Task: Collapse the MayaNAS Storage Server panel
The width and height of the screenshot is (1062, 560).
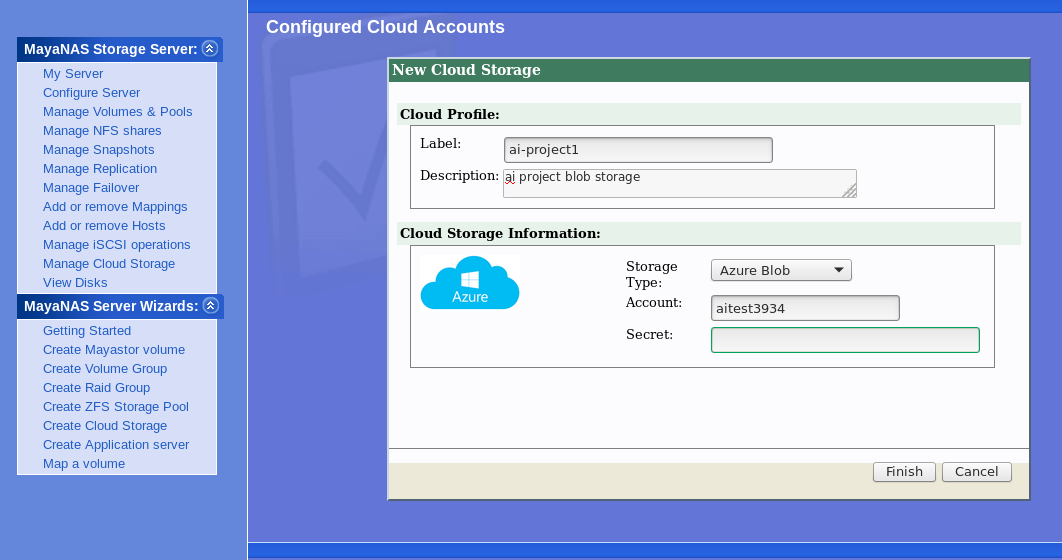Action: 209,48
